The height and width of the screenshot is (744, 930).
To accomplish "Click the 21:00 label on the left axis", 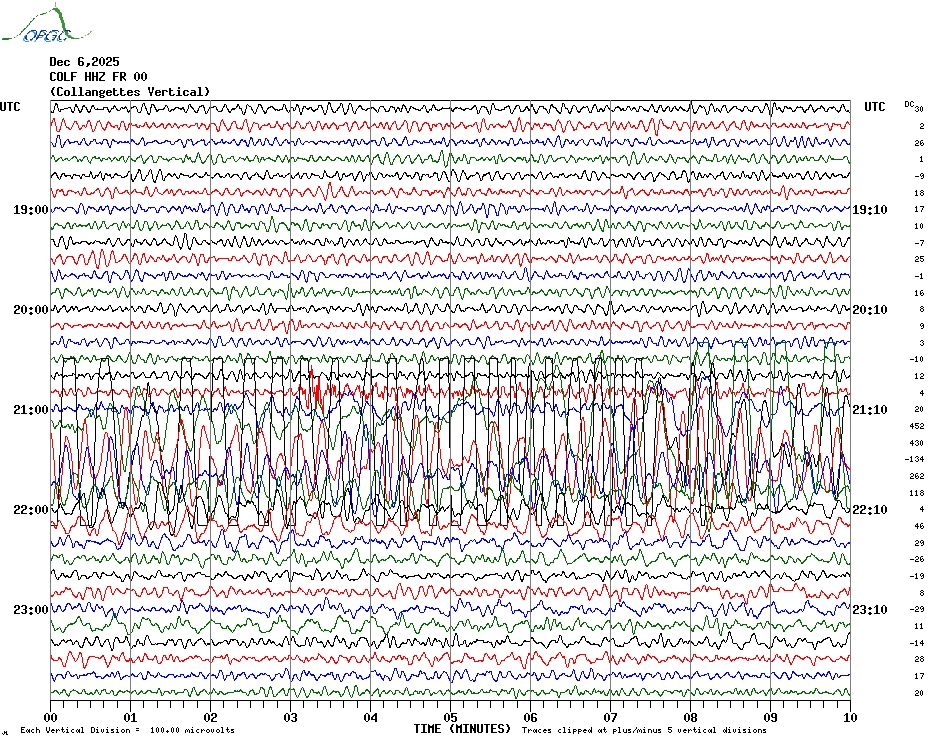I will tap(30, 410).
